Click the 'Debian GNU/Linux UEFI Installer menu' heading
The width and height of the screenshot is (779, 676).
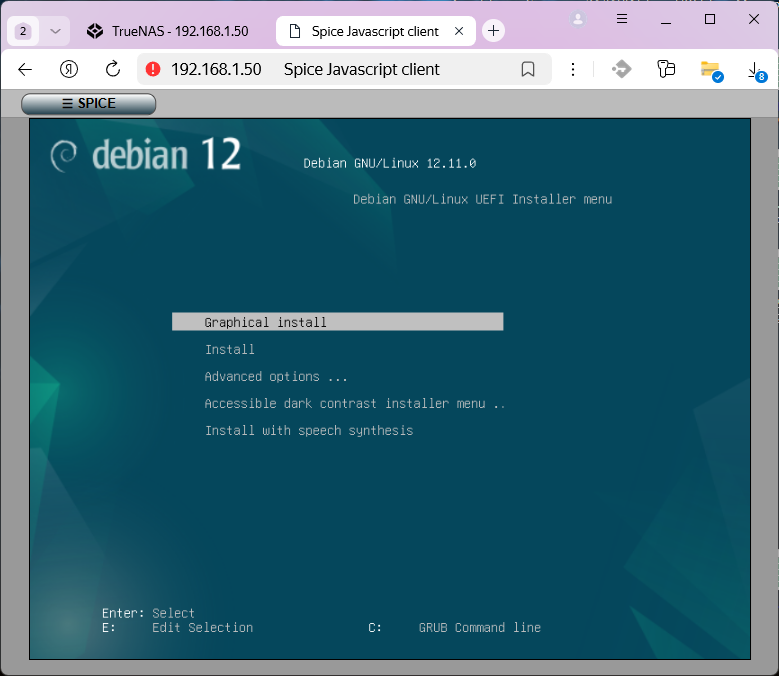click(x=482, y=199)
